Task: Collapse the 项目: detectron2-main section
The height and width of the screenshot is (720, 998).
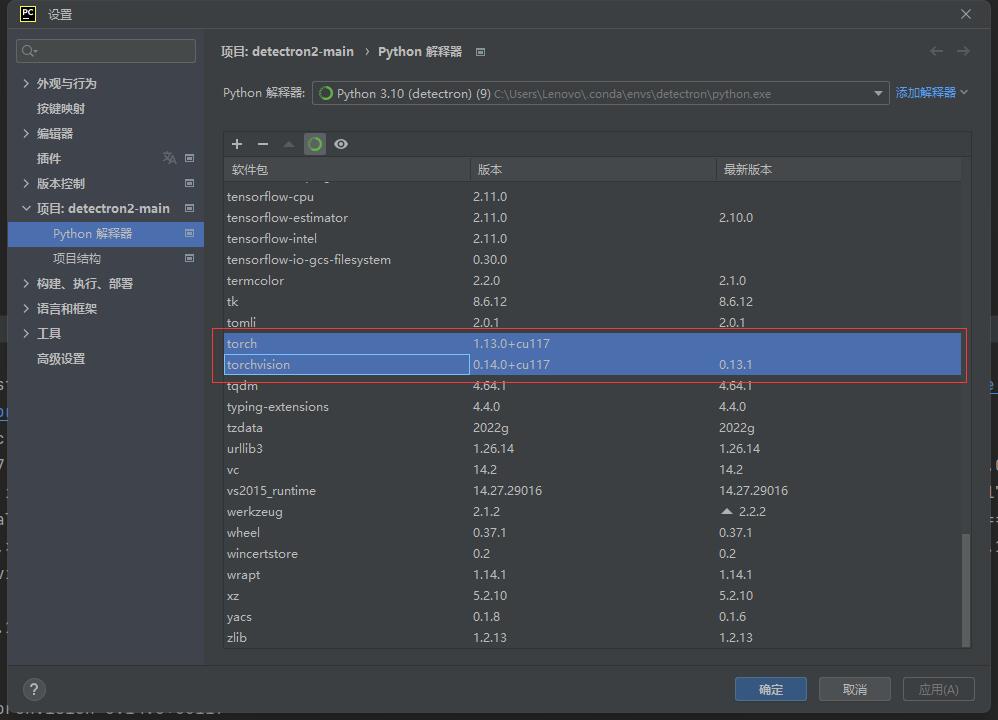Action: point(25,208)
